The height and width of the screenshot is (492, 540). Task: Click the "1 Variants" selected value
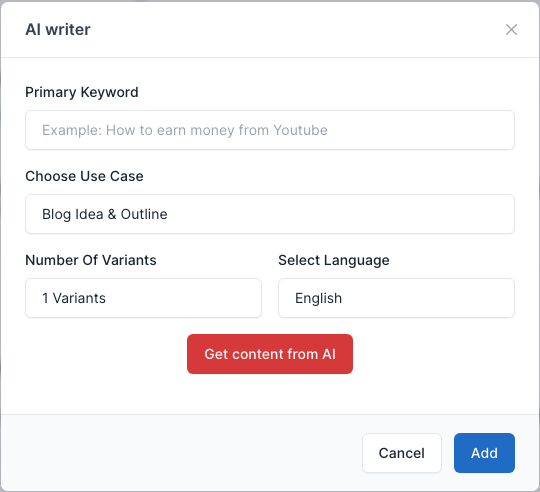click(74, 298)
